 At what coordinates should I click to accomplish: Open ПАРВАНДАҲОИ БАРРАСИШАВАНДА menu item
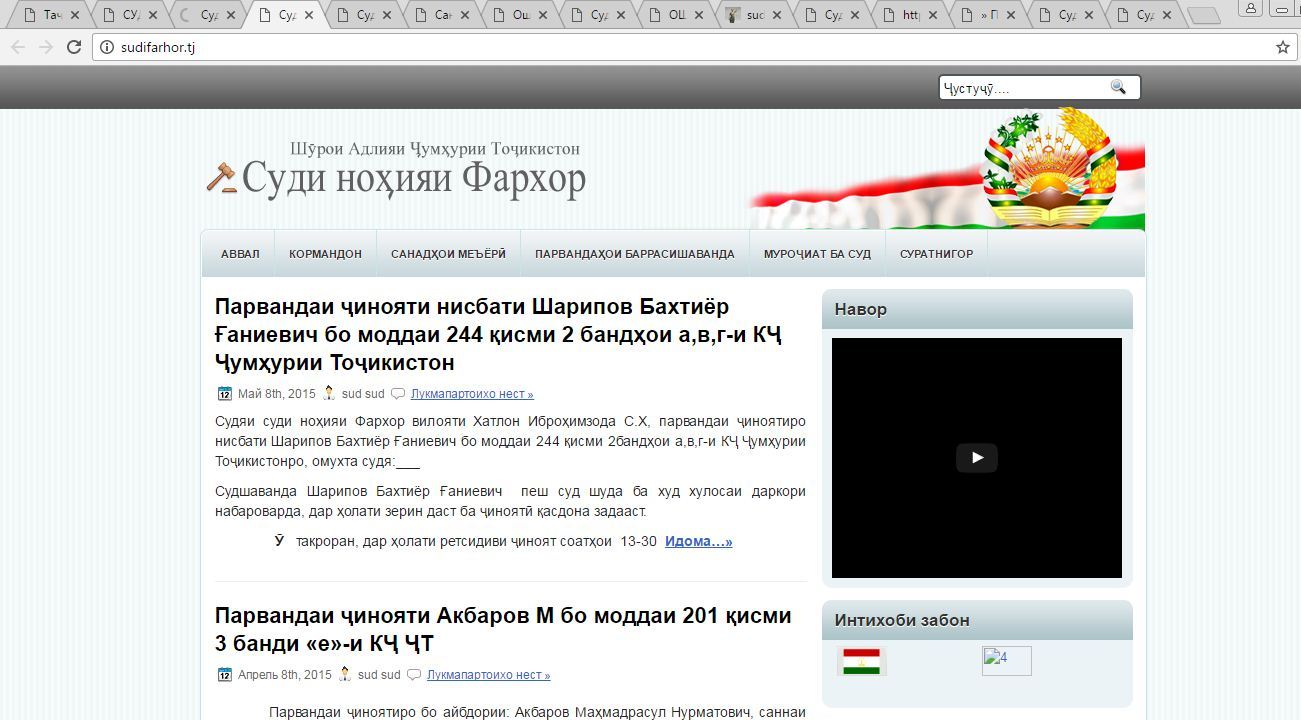(634, 254)
